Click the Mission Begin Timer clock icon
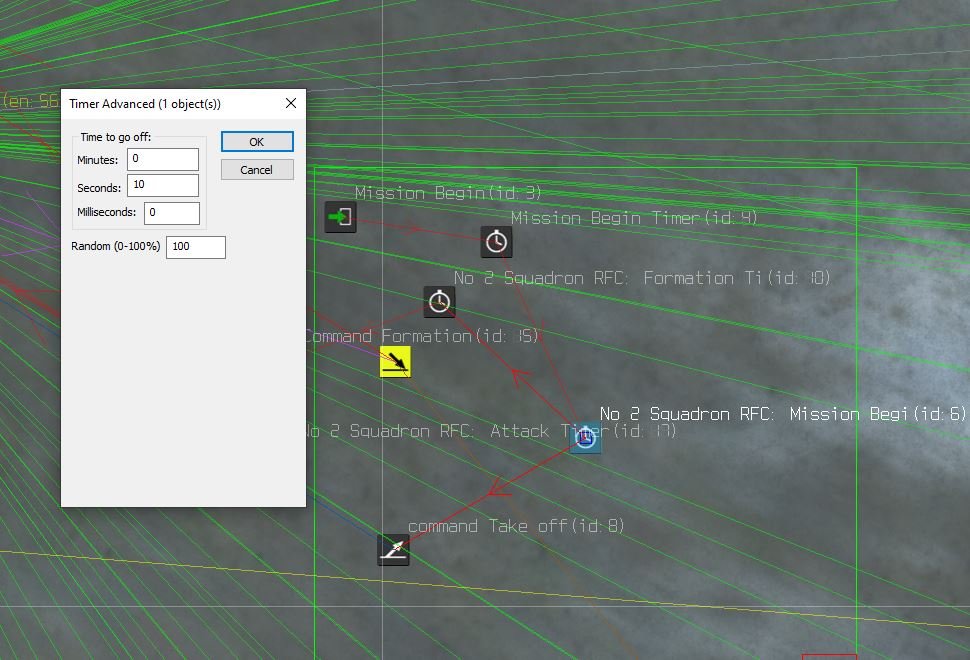This screenshot has height=660, width=970. pos(496,242)
